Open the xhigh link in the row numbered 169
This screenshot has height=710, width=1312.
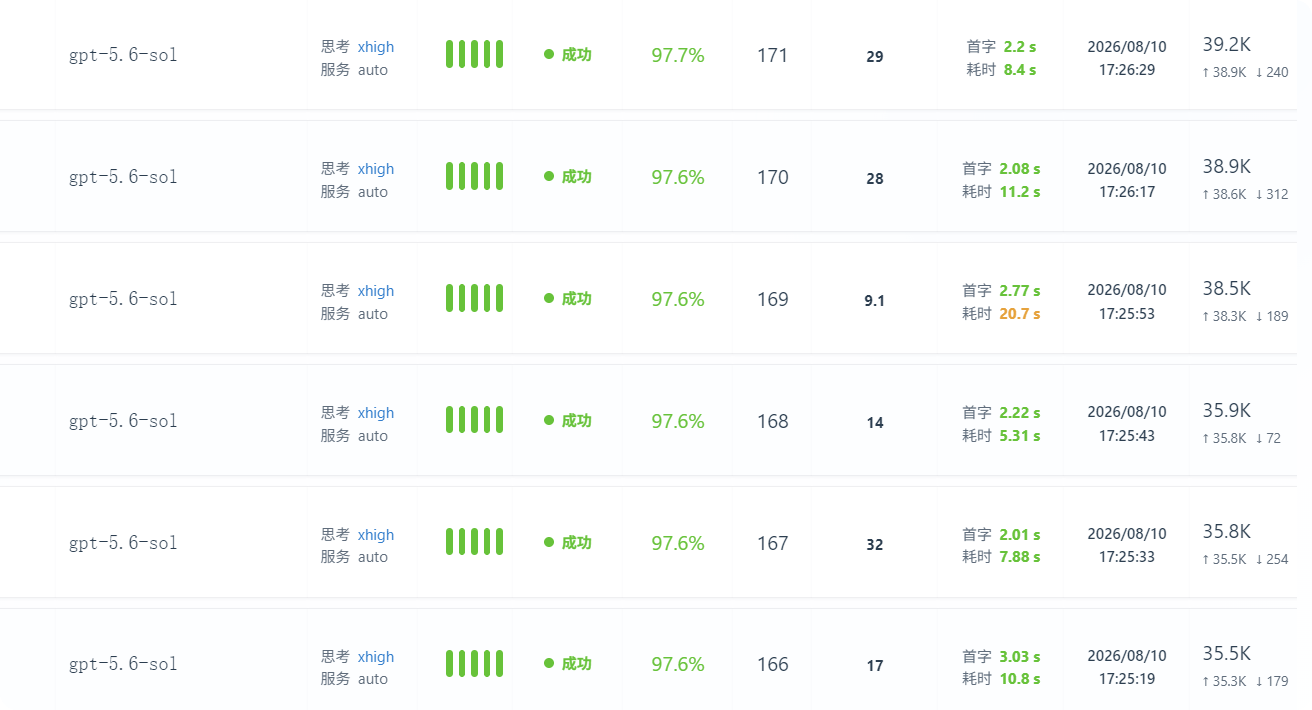[376, 291]
